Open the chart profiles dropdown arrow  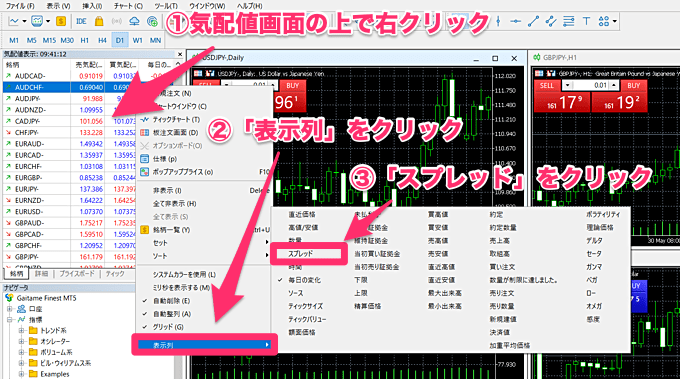pyautogui.click(x=48, y=21)
